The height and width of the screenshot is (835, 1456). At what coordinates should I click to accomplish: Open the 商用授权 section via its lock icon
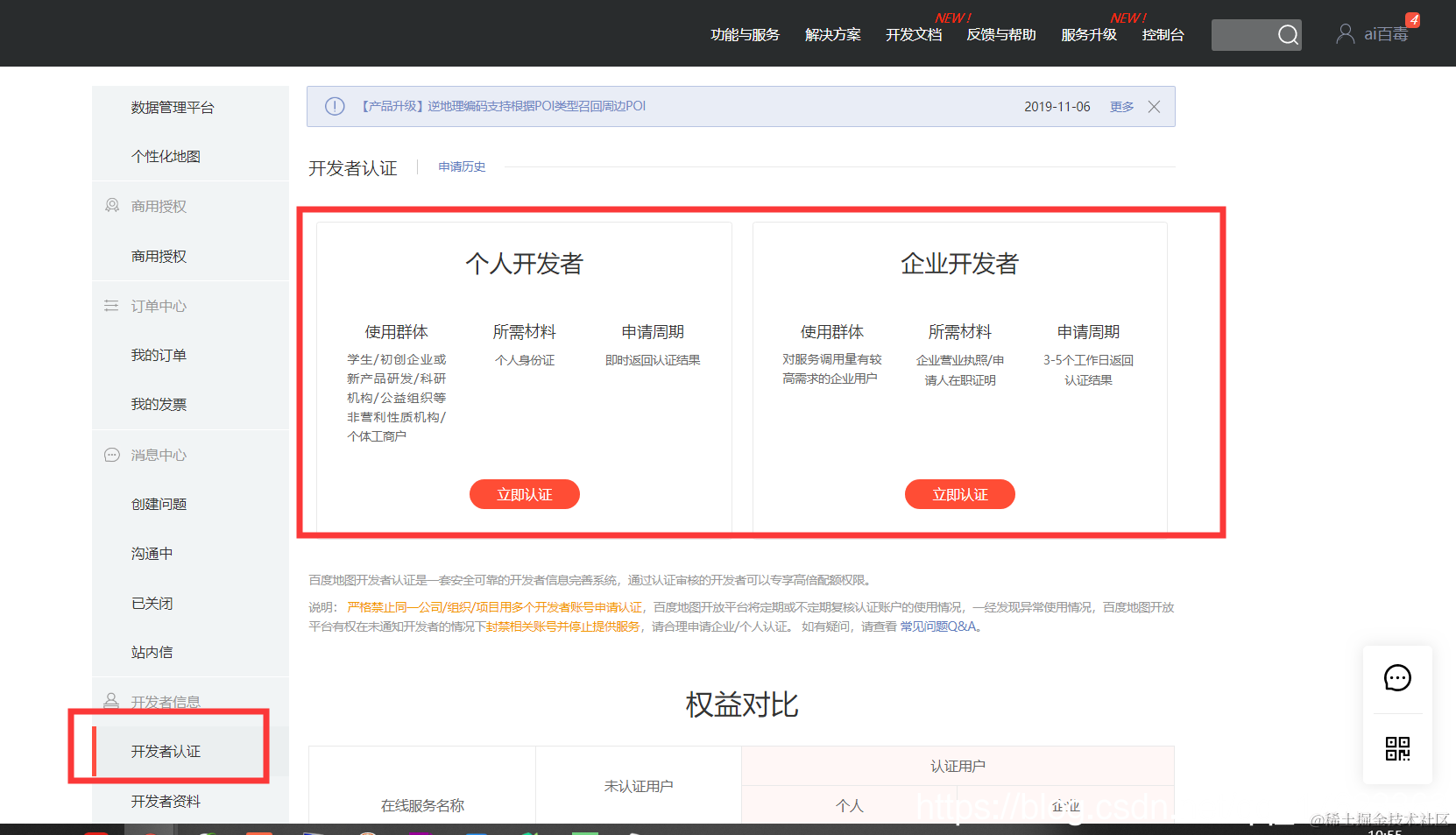click(x=112, y=205)
